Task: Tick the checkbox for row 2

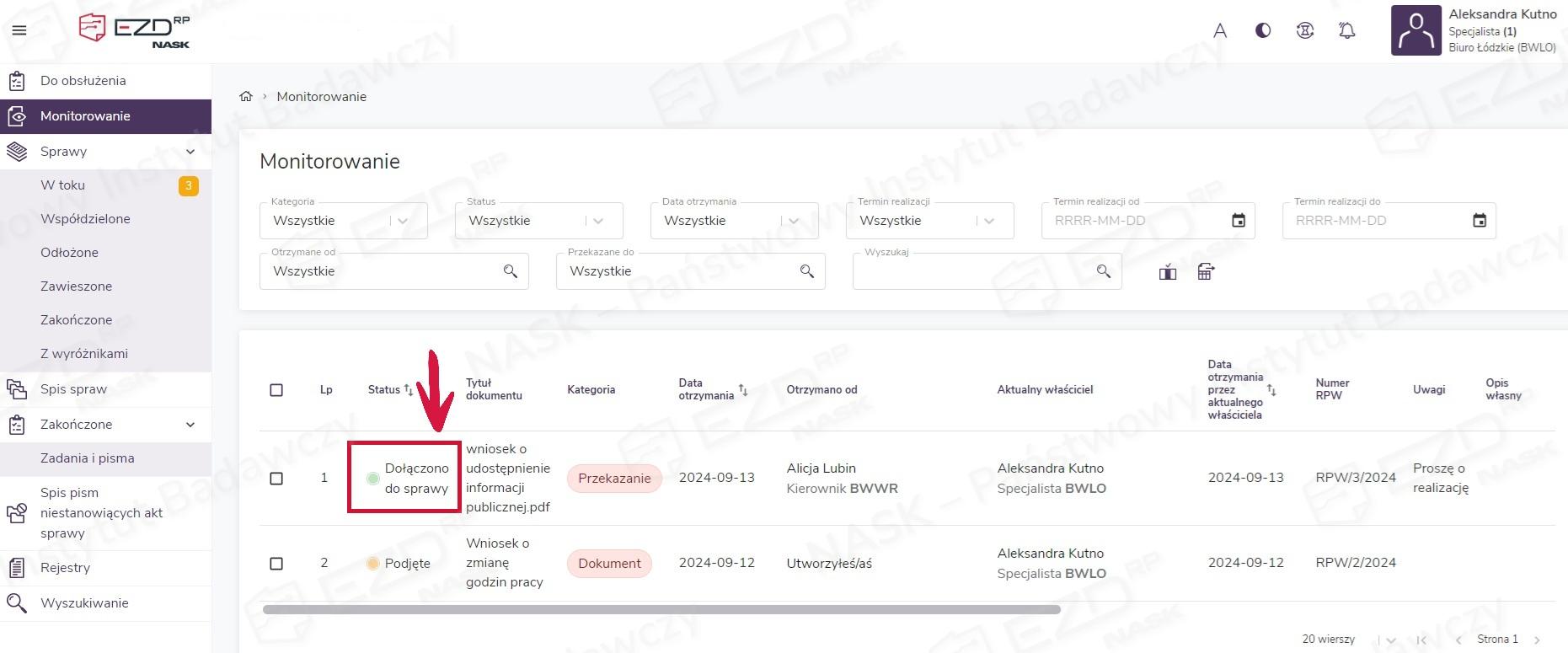Action: coord(276,564)
